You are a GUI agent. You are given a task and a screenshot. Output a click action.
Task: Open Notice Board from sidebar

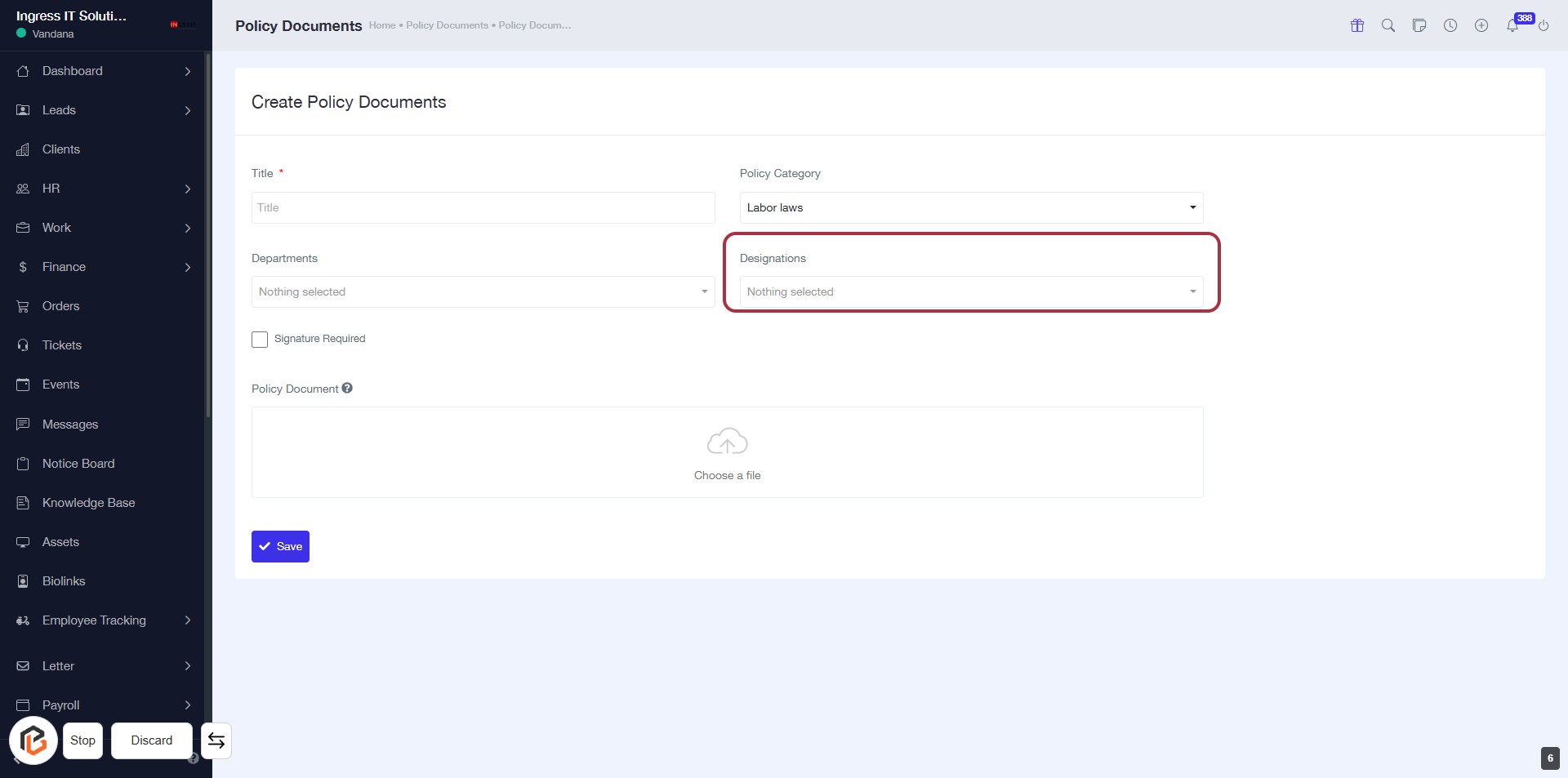78,464
